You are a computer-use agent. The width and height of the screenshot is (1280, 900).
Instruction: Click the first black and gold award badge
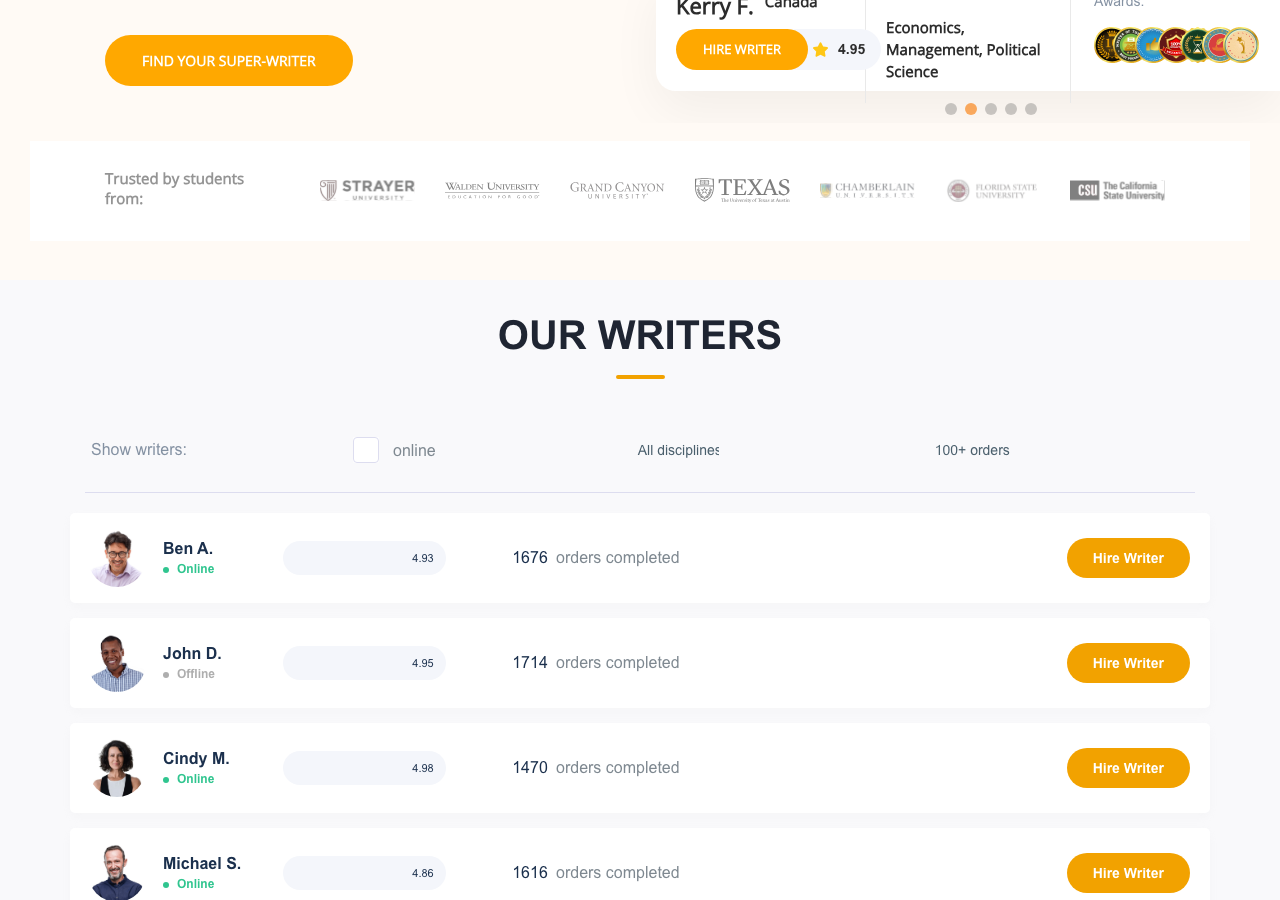(x=1110, y=45)
